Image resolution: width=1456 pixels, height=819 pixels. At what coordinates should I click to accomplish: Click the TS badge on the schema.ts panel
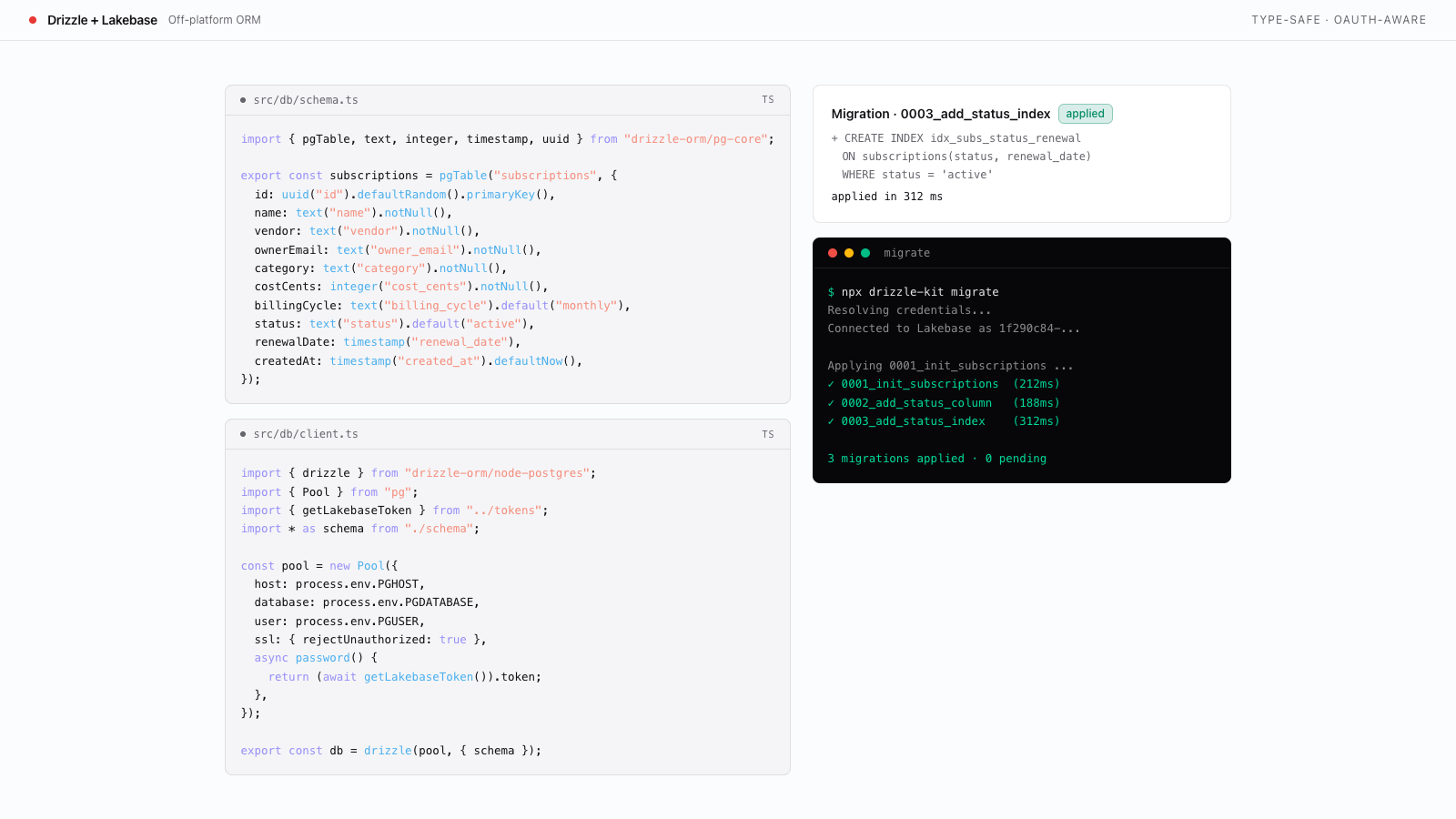coord(768,100)
